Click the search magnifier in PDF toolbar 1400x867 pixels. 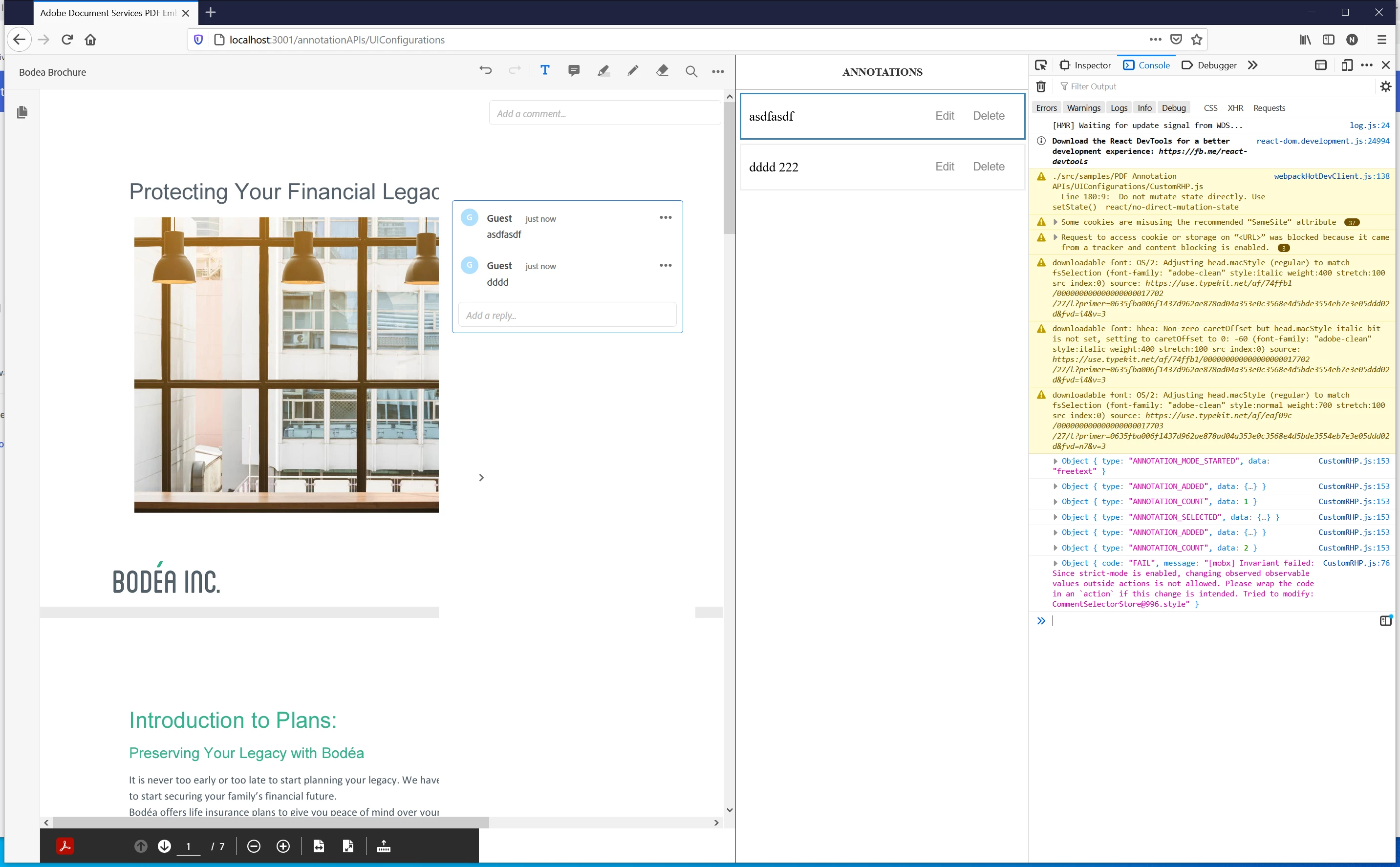coord(691,71)
